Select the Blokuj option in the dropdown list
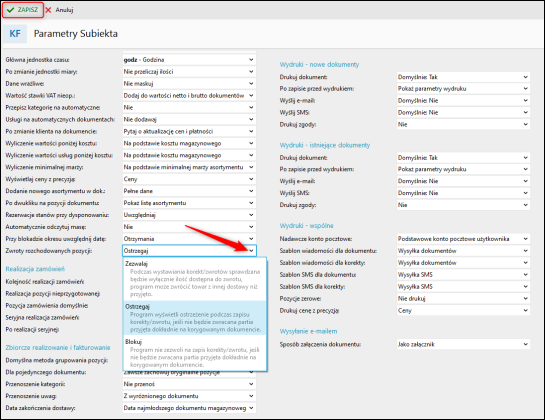The height and width of the screenshot is (420, 545). coord(195,353)
